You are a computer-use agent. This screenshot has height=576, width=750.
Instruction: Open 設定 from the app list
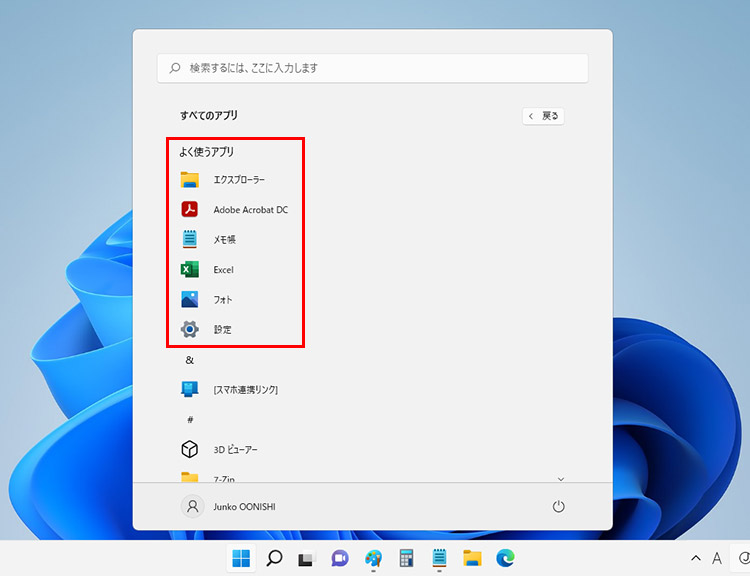coord(222,329)
